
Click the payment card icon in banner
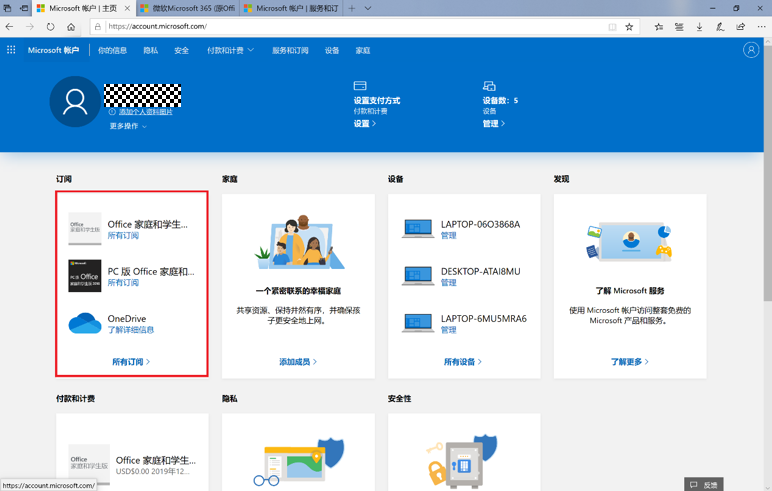(360, 87)
